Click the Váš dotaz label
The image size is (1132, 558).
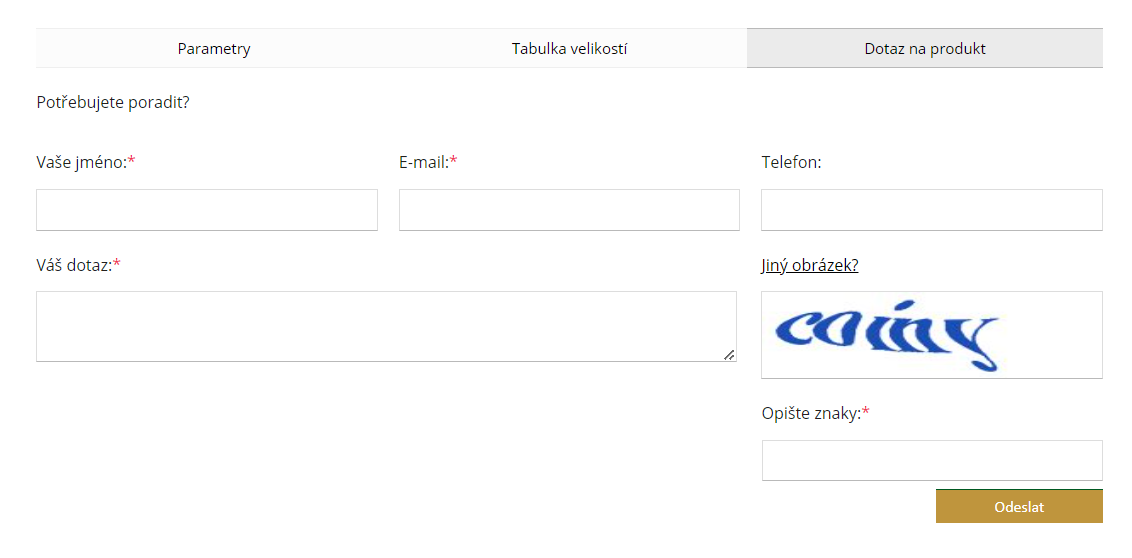click(73, 265)
